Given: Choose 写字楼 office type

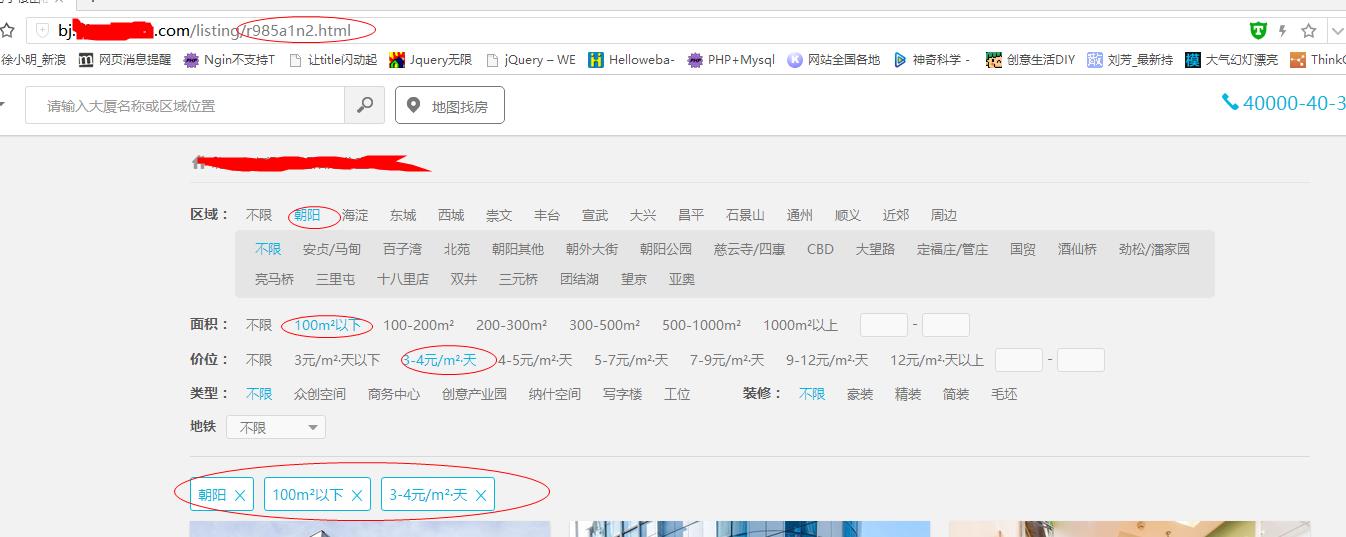Looking at the screenshot, I should pyautogui.click(x=621, y=394).
